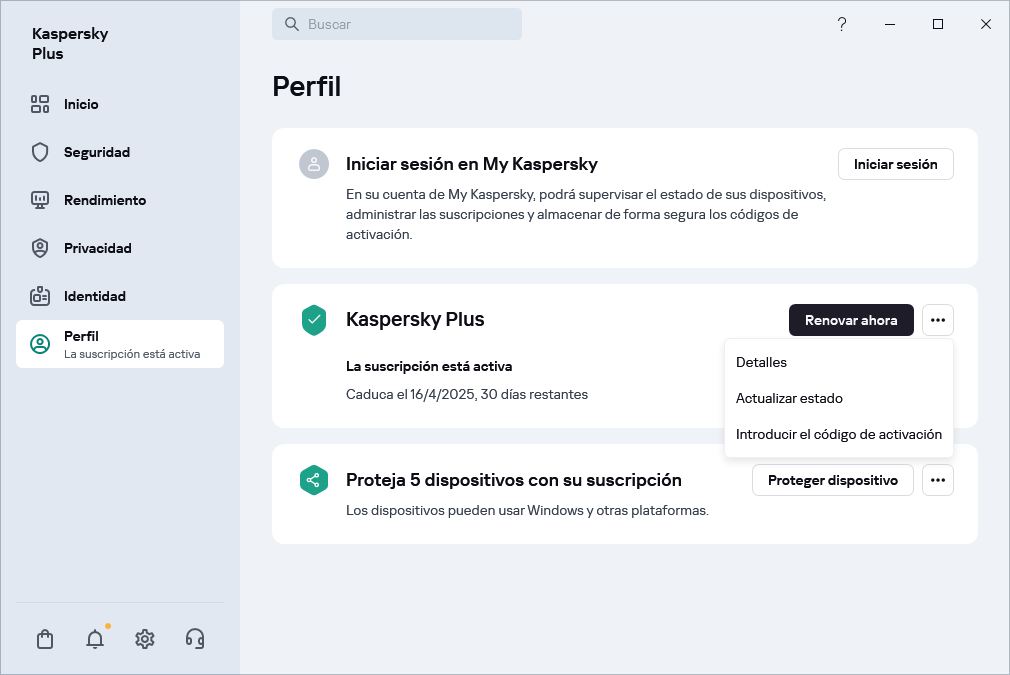Click the green shield subscription icon
This screenshot has width=1010, height=675.
click(314, 320)
